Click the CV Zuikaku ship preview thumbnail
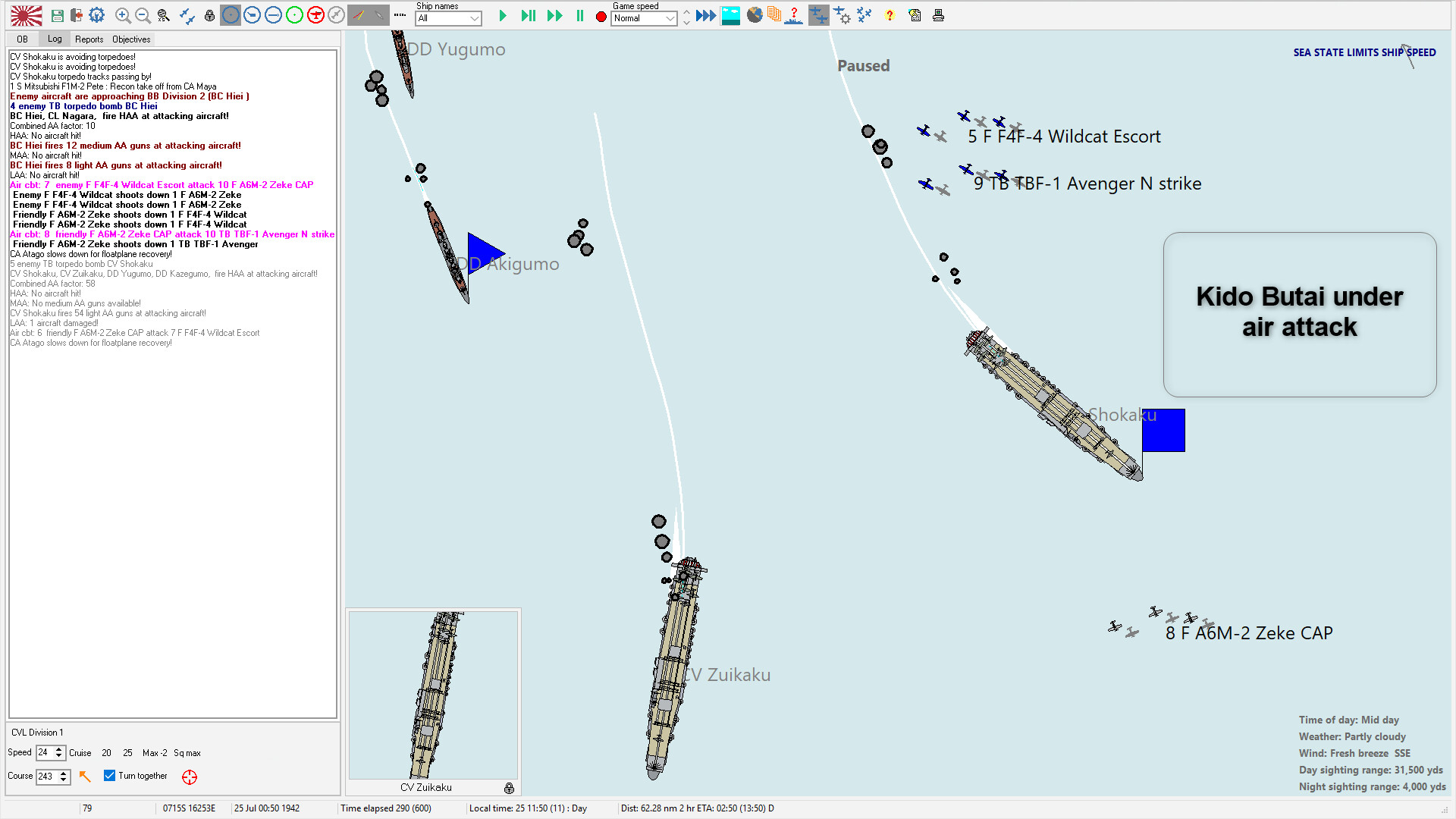Screen dimensions: 1456x819 tap(433, 694)
